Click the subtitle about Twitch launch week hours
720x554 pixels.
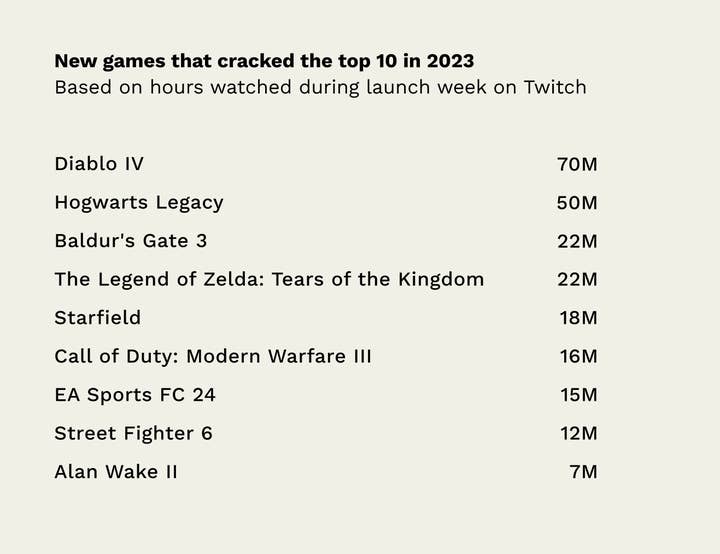coord(320,87)
